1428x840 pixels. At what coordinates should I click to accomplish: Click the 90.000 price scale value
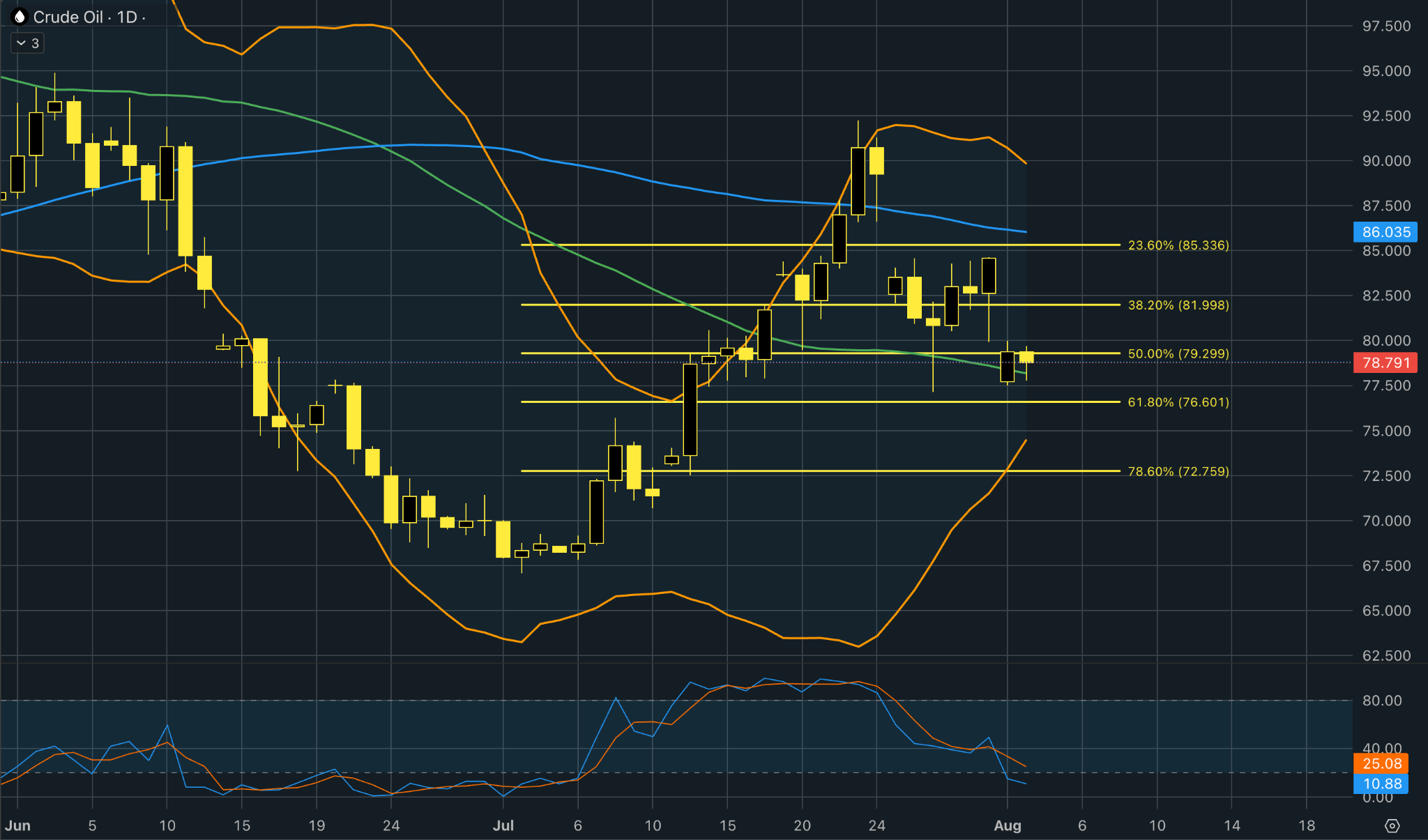(1386, 160)
